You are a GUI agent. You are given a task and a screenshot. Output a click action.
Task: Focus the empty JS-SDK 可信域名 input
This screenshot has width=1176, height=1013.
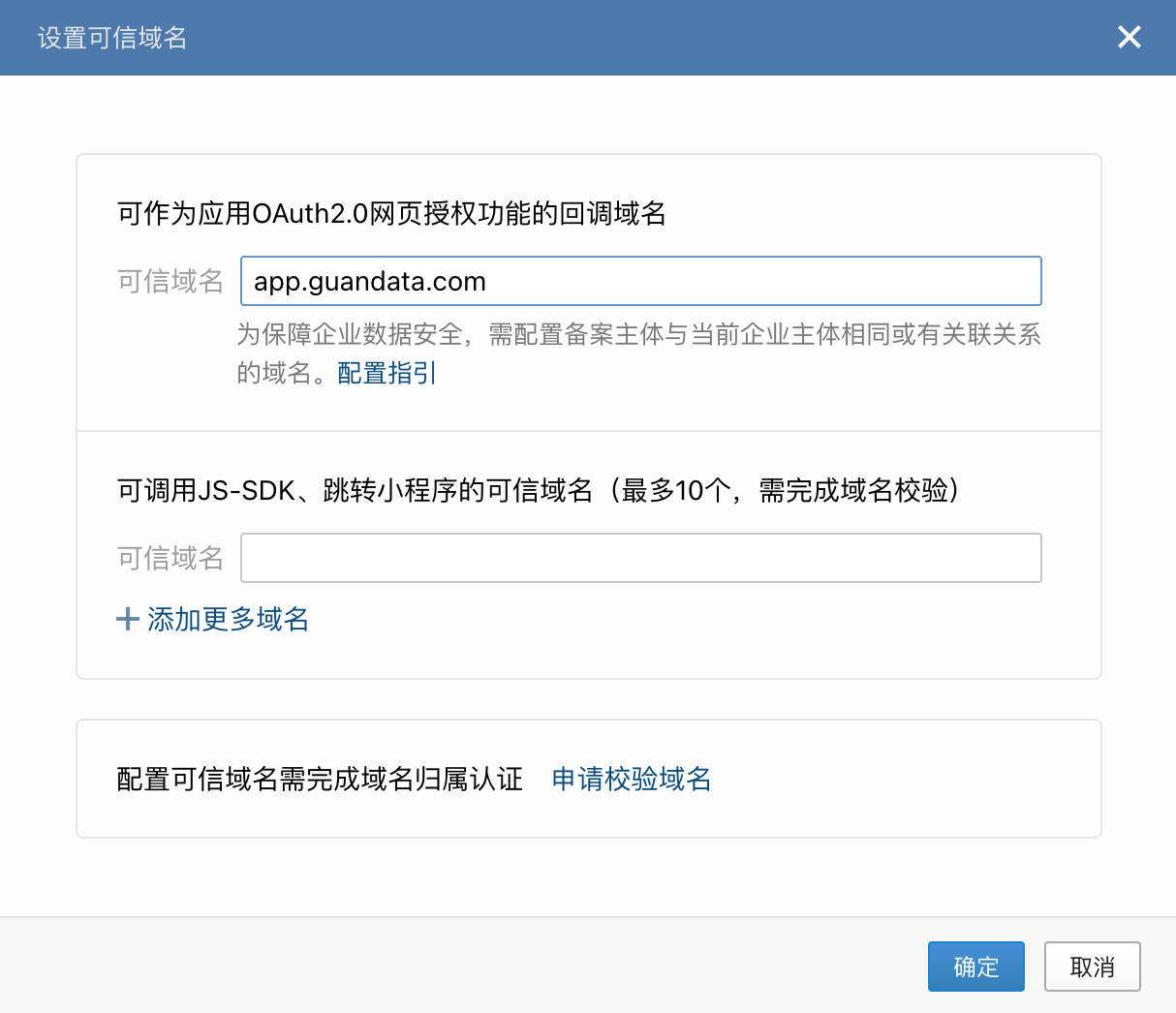click(640, 558)
